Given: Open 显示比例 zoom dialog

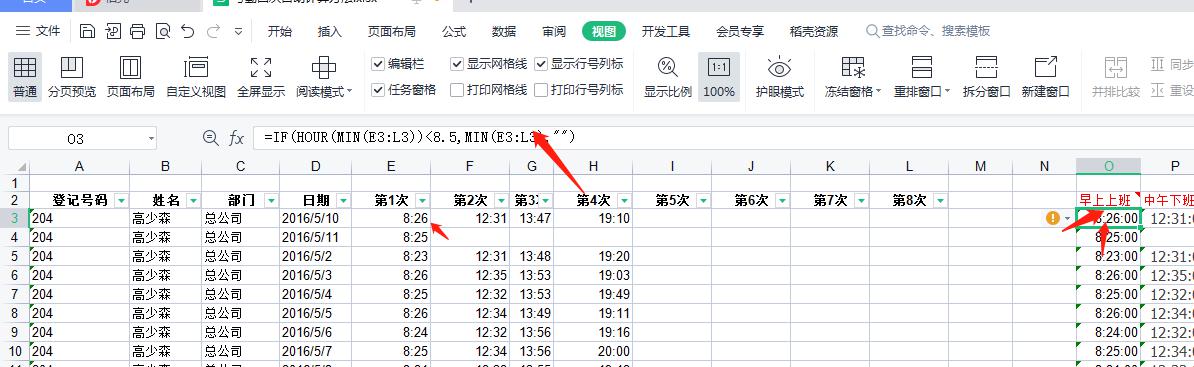Looking at the screenshot, I should (x=668, y=77).
